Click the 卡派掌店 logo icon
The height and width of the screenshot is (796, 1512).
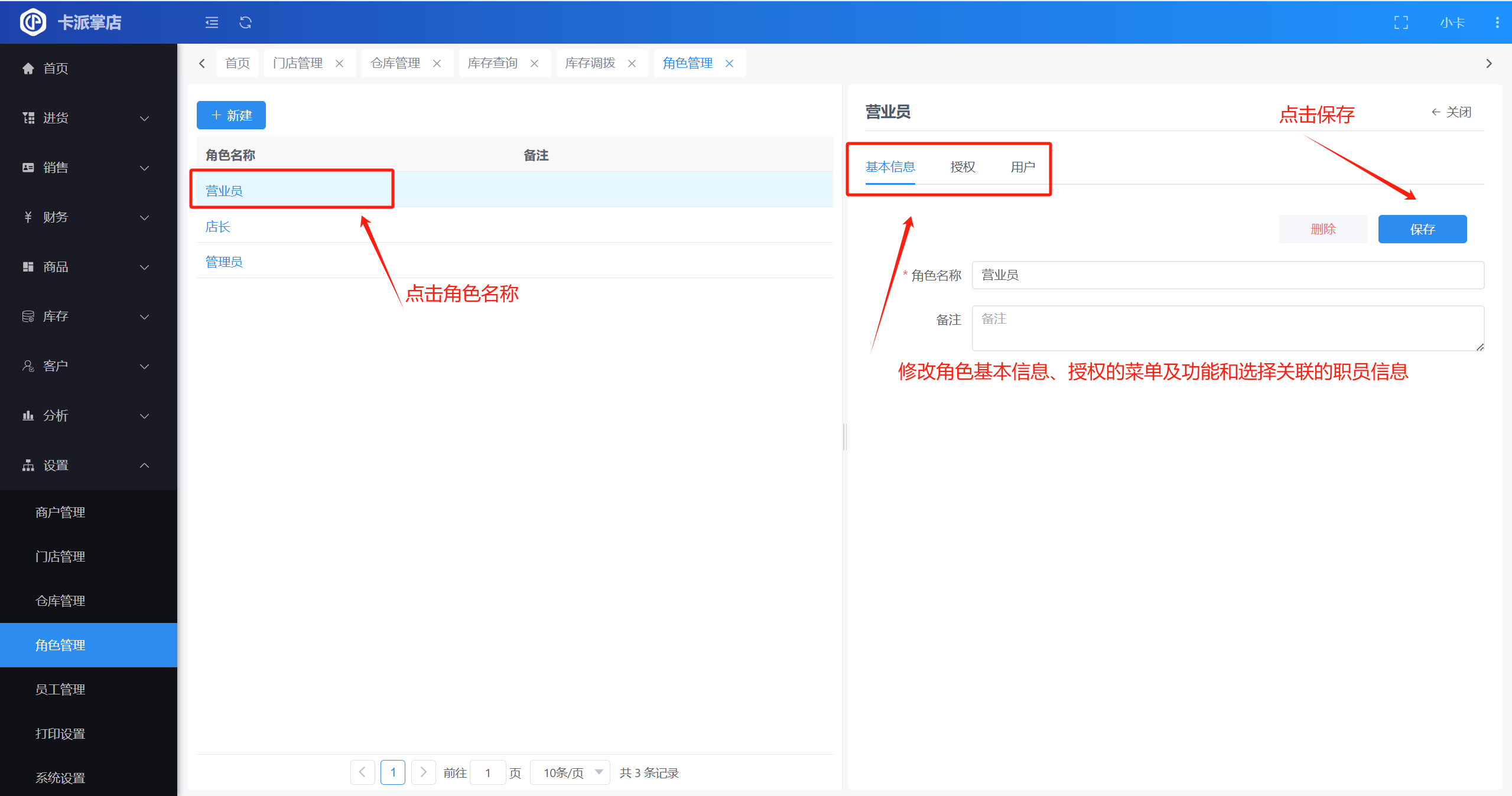(32, 22)
